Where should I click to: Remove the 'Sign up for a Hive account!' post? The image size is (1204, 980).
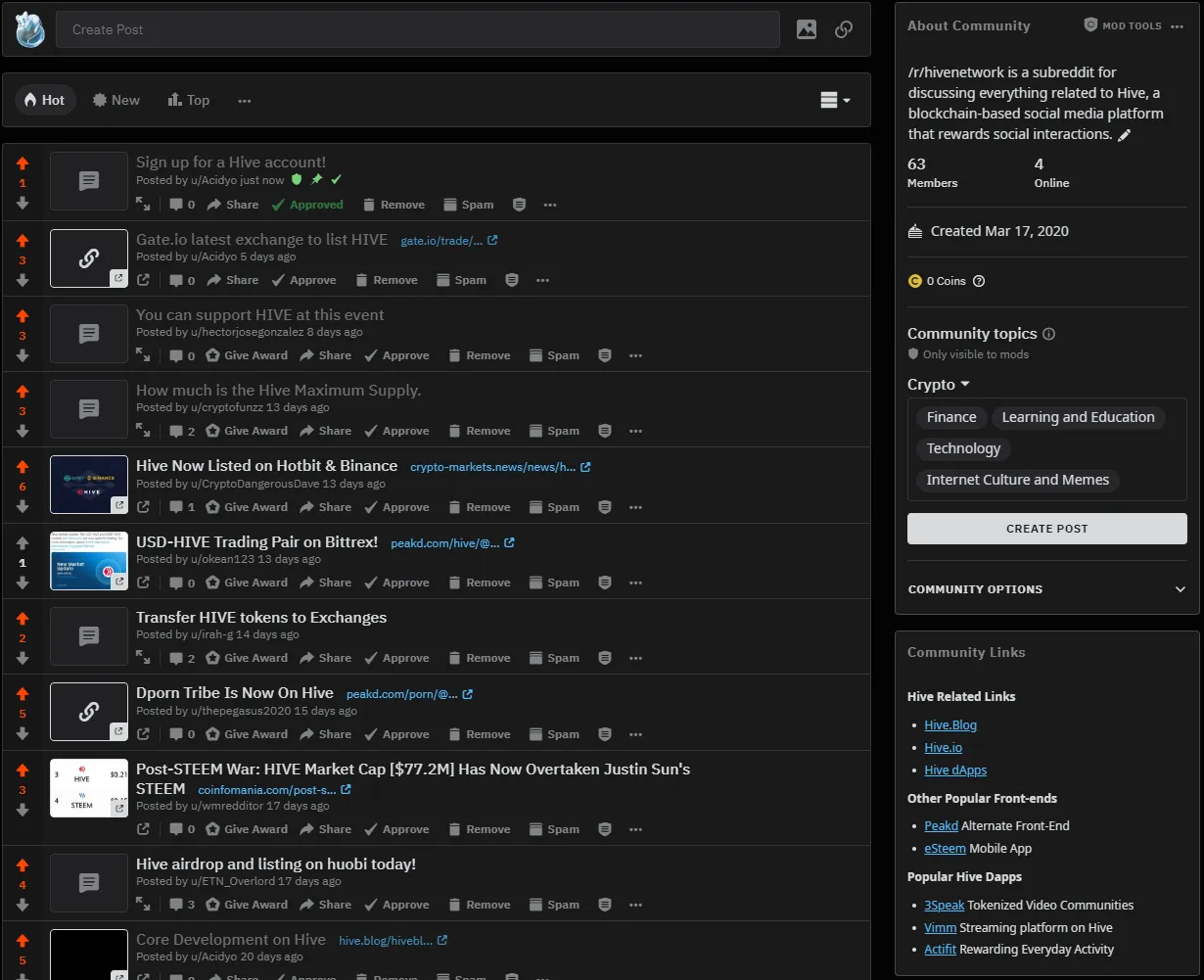394,205
